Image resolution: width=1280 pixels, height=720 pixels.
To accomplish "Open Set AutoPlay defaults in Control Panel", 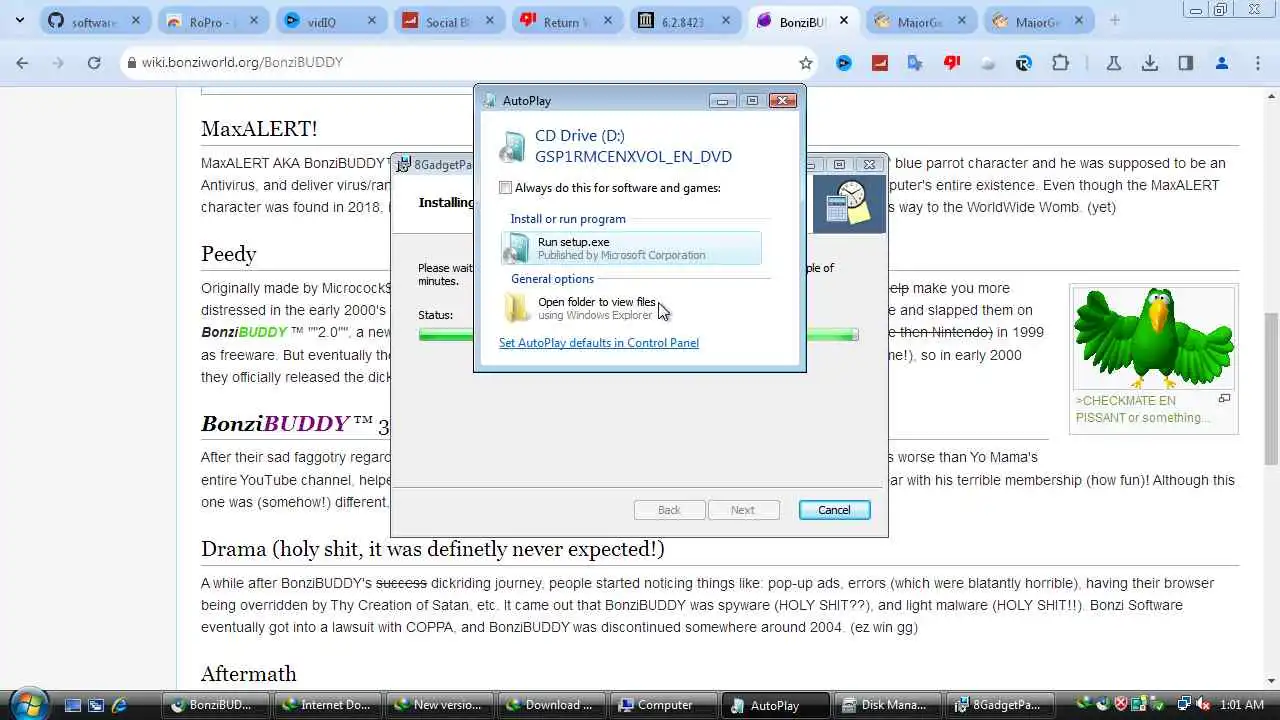I will pyautogui.click(x=599, y=343).
